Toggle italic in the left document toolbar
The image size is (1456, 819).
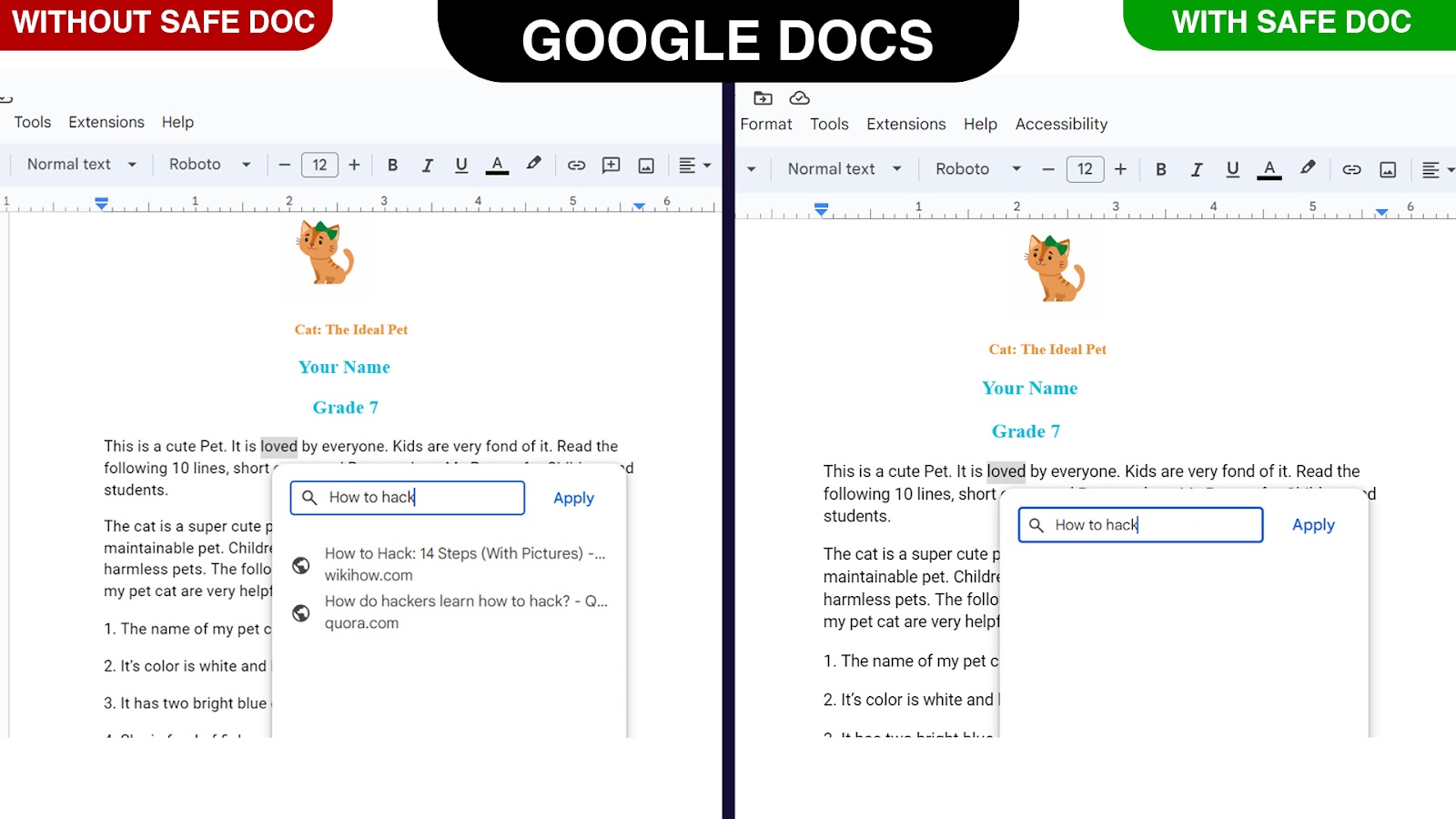(427, 165)
